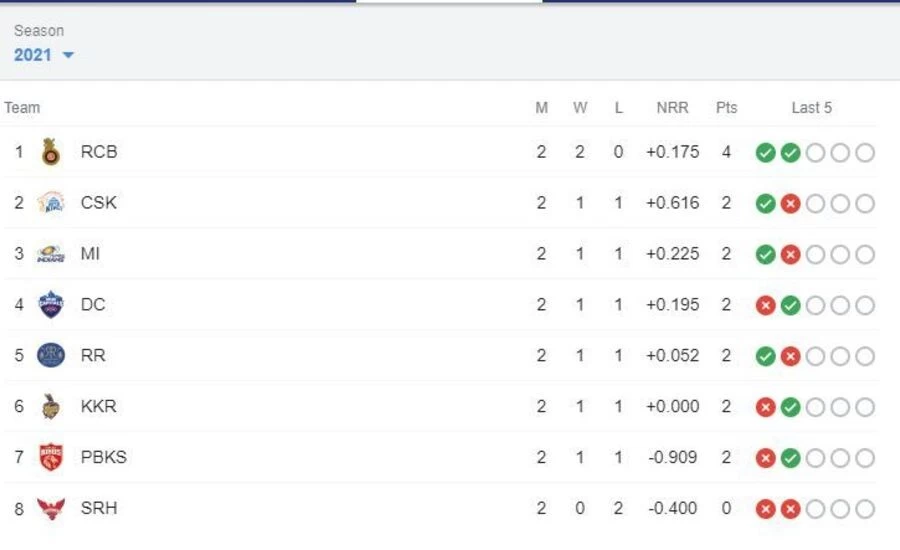Click SRH's first red loss indicator
This screenshot has width=900, height=550.
(x=766, y=510)
